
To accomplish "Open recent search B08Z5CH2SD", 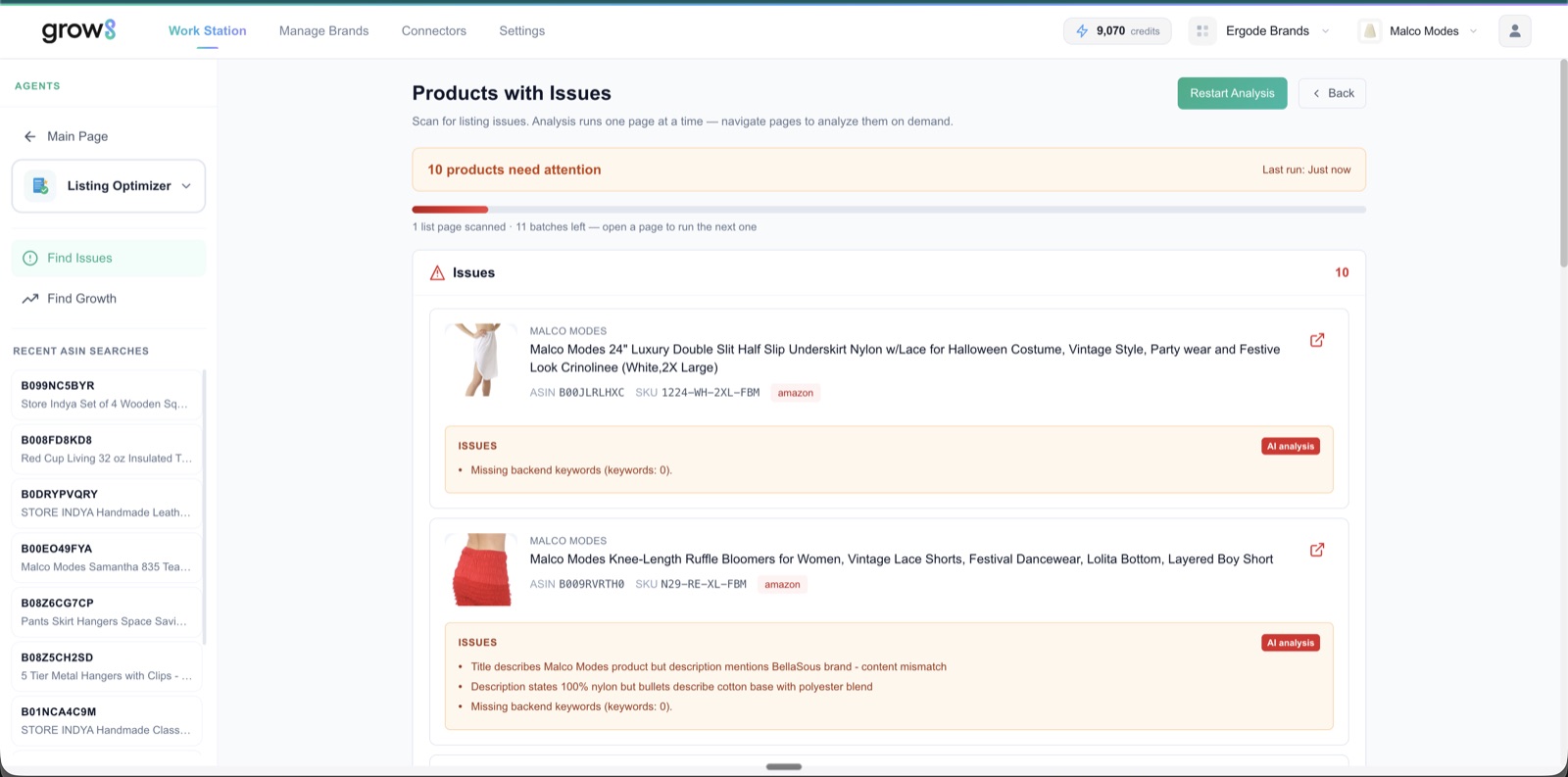I will [x=106, y=666].
